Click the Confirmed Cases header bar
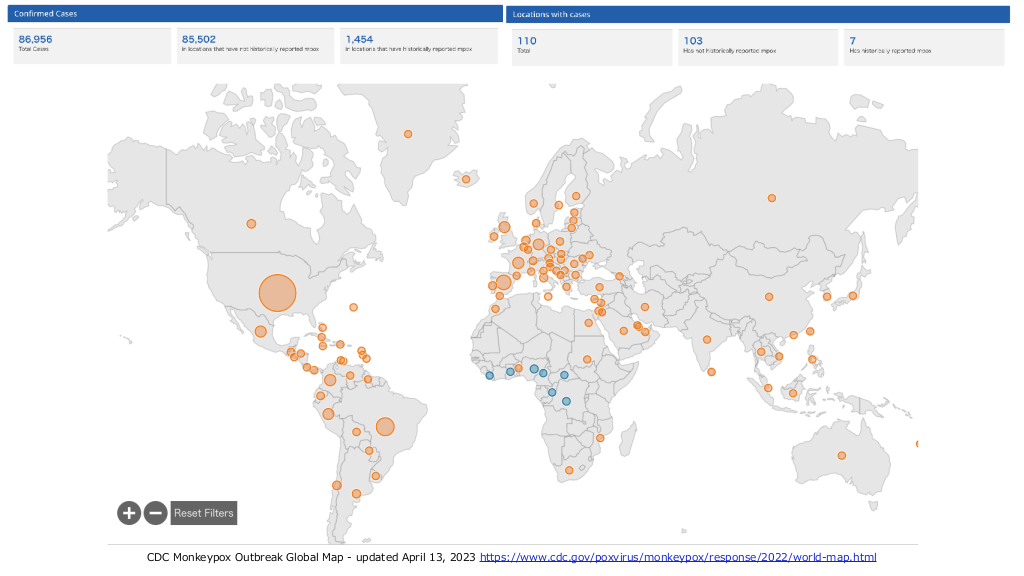 [257, 14]
